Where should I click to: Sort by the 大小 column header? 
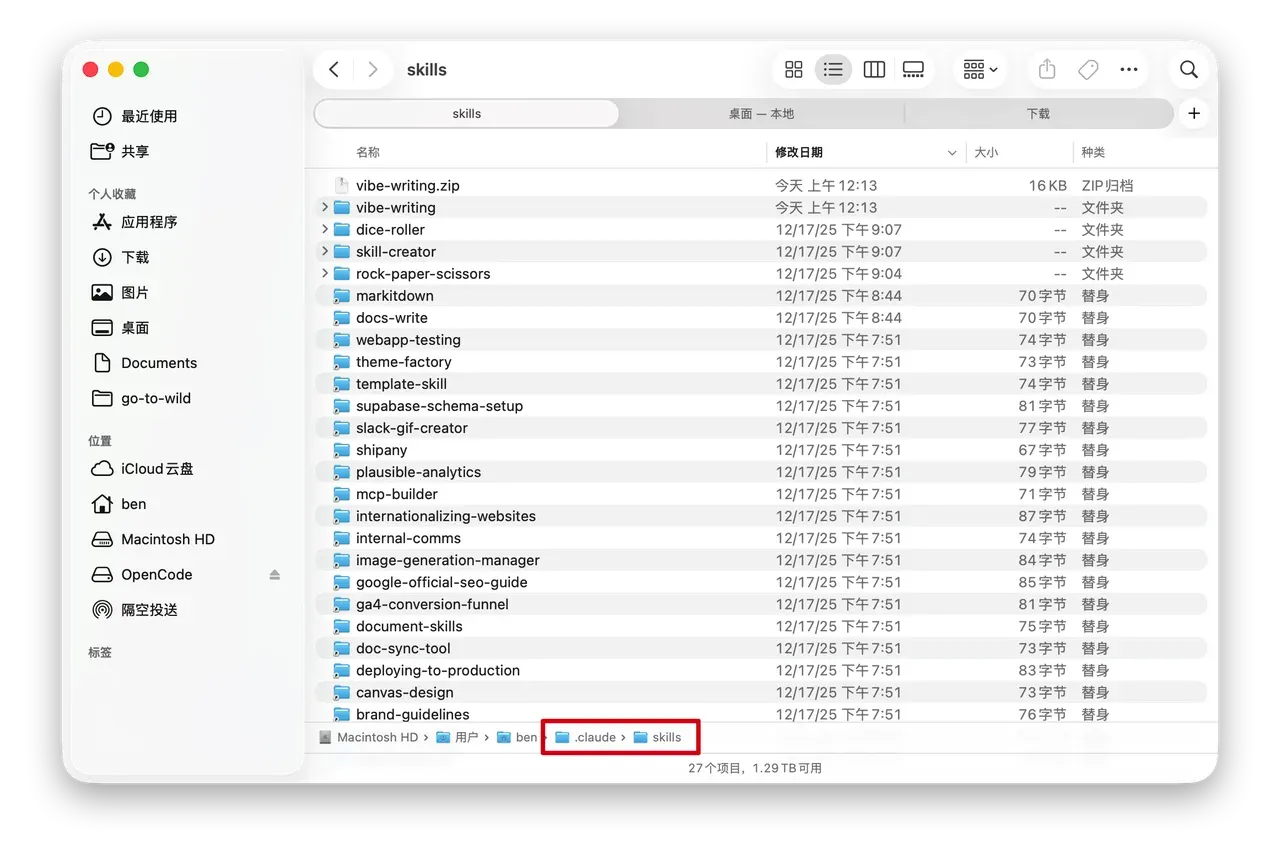(986, 152)
